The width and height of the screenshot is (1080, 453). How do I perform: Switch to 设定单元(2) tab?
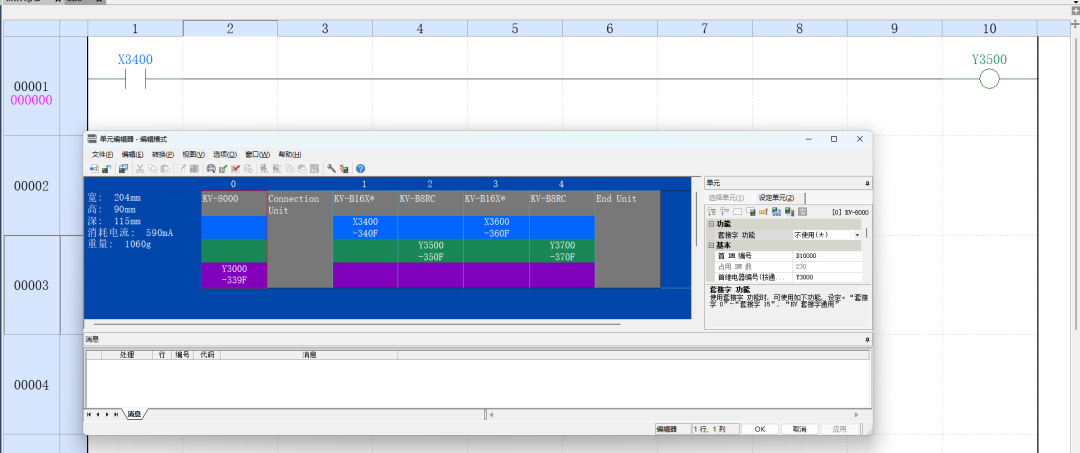[776, 198]
